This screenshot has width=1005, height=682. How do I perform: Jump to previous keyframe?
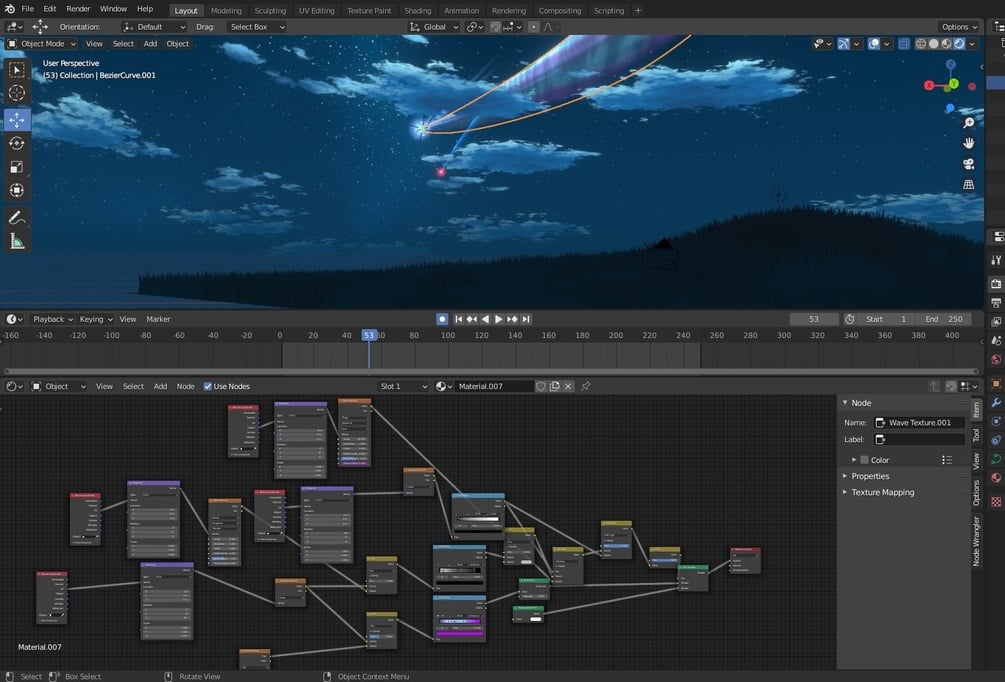[x=472, y=319]
